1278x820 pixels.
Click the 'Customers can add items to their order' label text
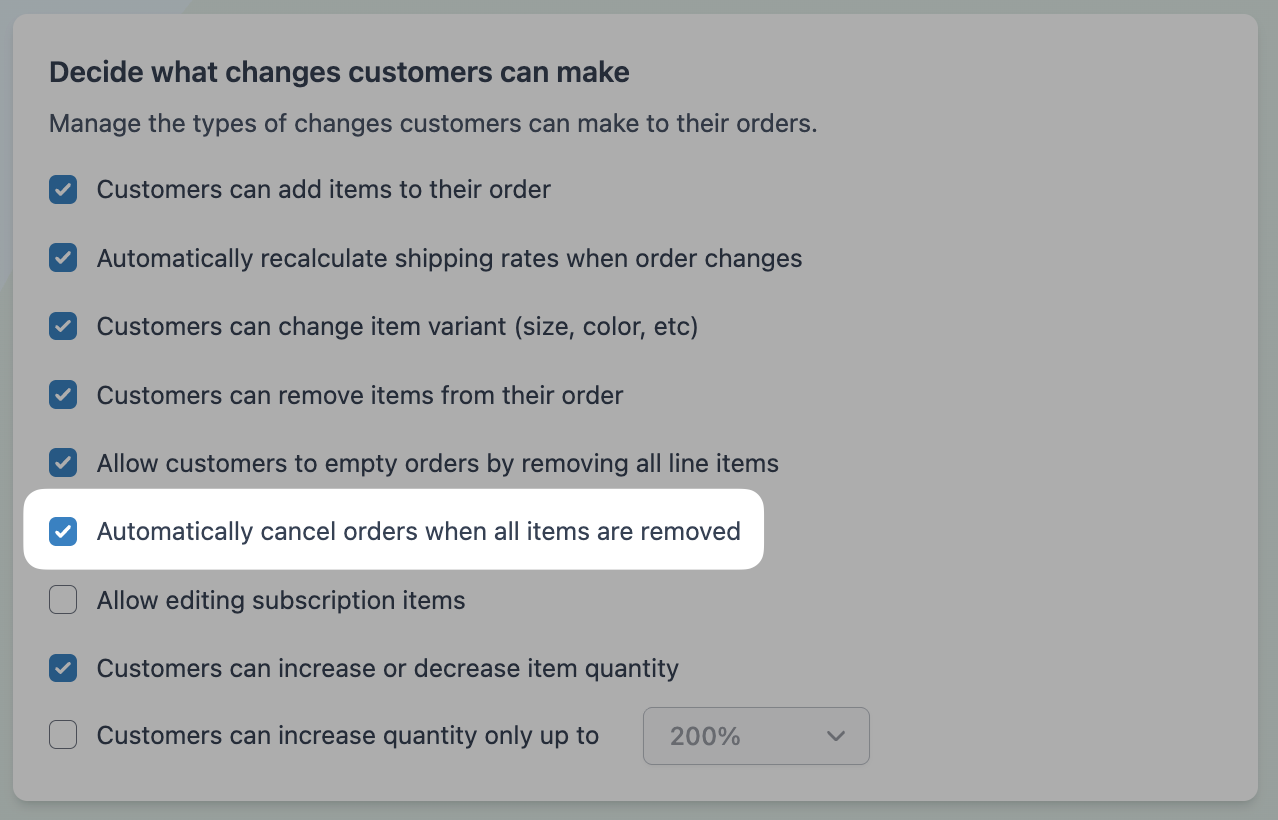[x=323, y=190]
